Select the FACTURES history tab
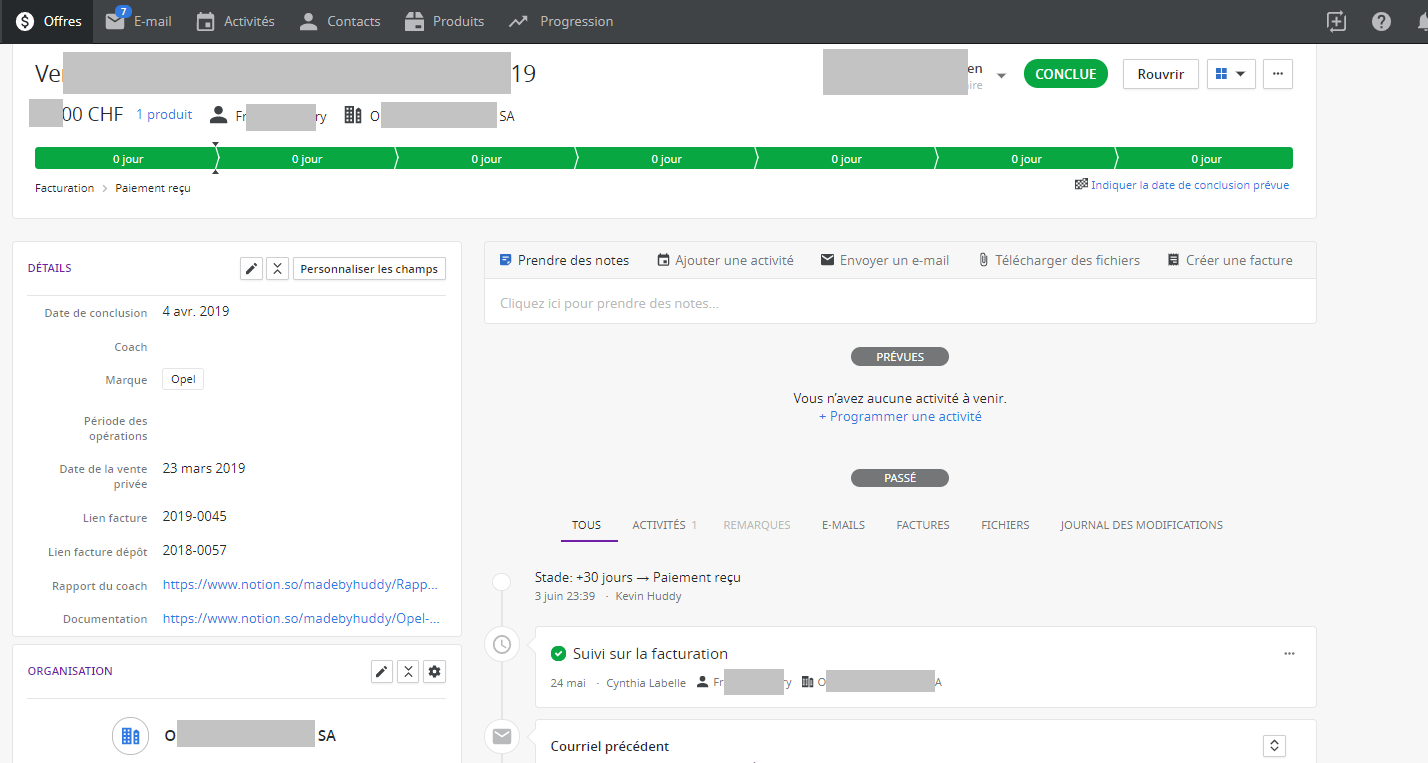The image size is (1428, 763). (x=923, y=525)
